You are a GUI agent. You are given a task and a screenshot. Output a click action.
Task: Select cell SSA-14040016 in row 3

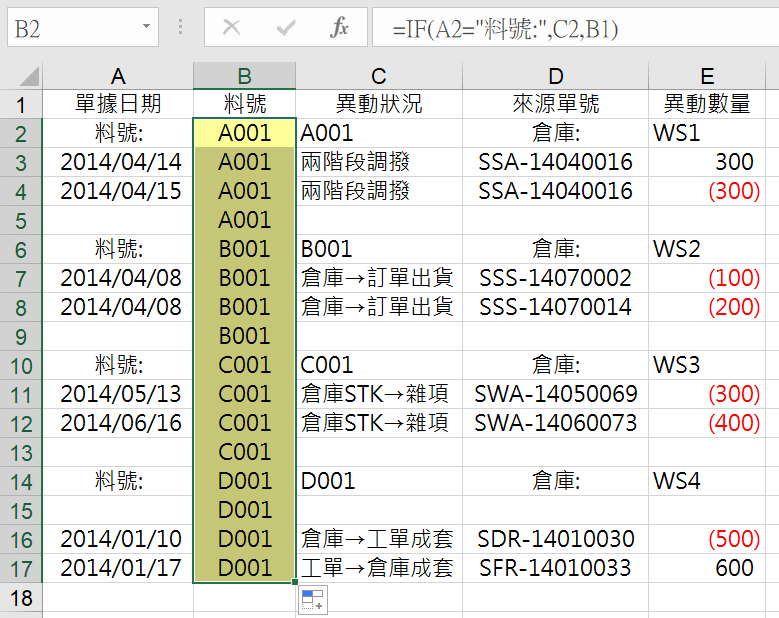click(555, 162)
